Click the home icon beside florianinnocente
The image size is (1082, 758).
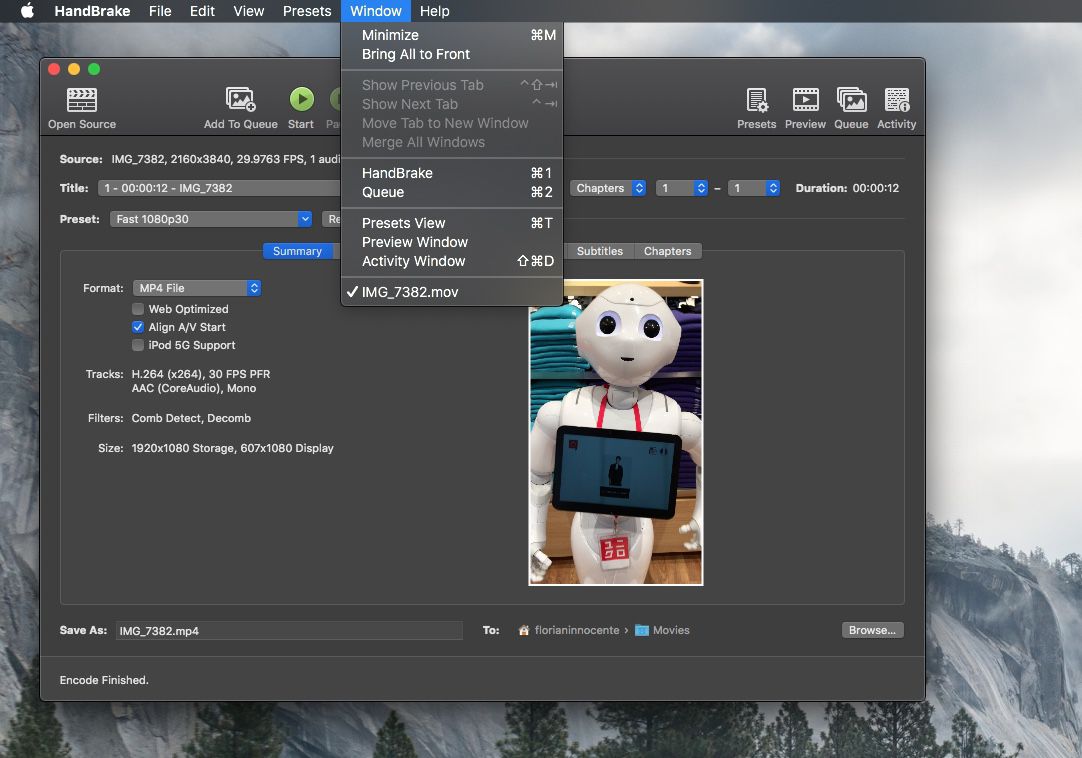point(524,630)
